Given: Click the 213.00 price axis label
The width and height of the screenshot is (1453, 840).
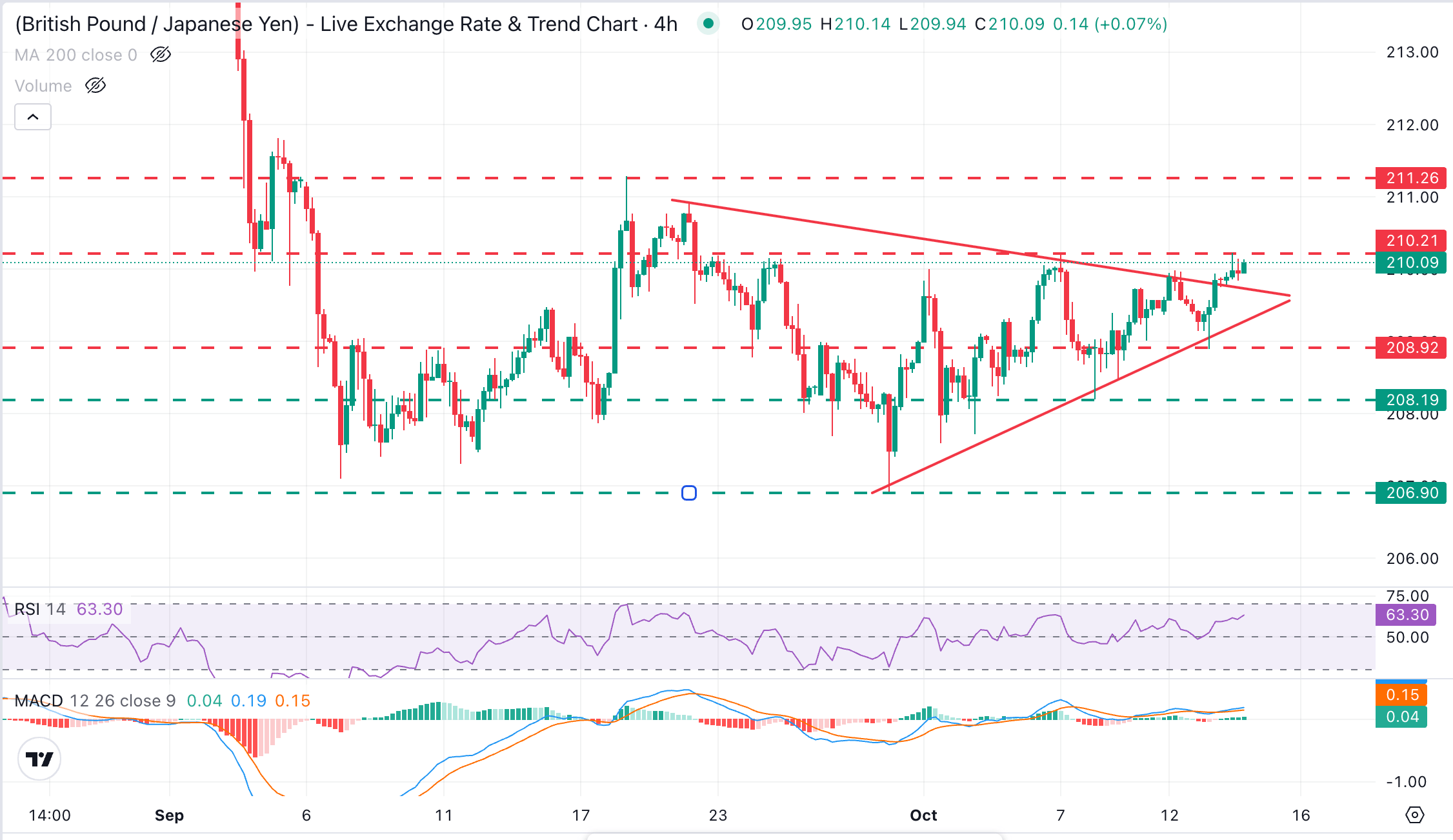Looking at the screenshot, I should coord(1412,52).
